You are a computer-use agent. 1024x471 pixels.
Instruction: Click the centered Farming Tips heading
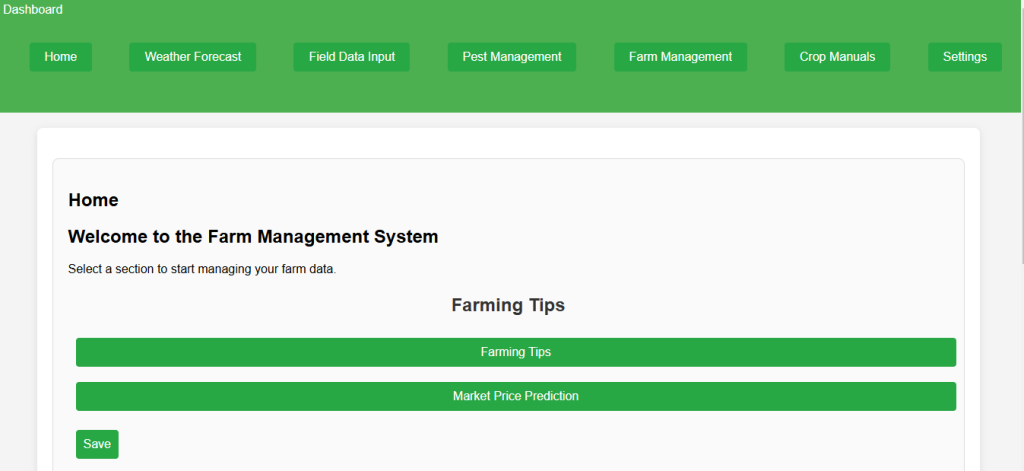point(508,305)
